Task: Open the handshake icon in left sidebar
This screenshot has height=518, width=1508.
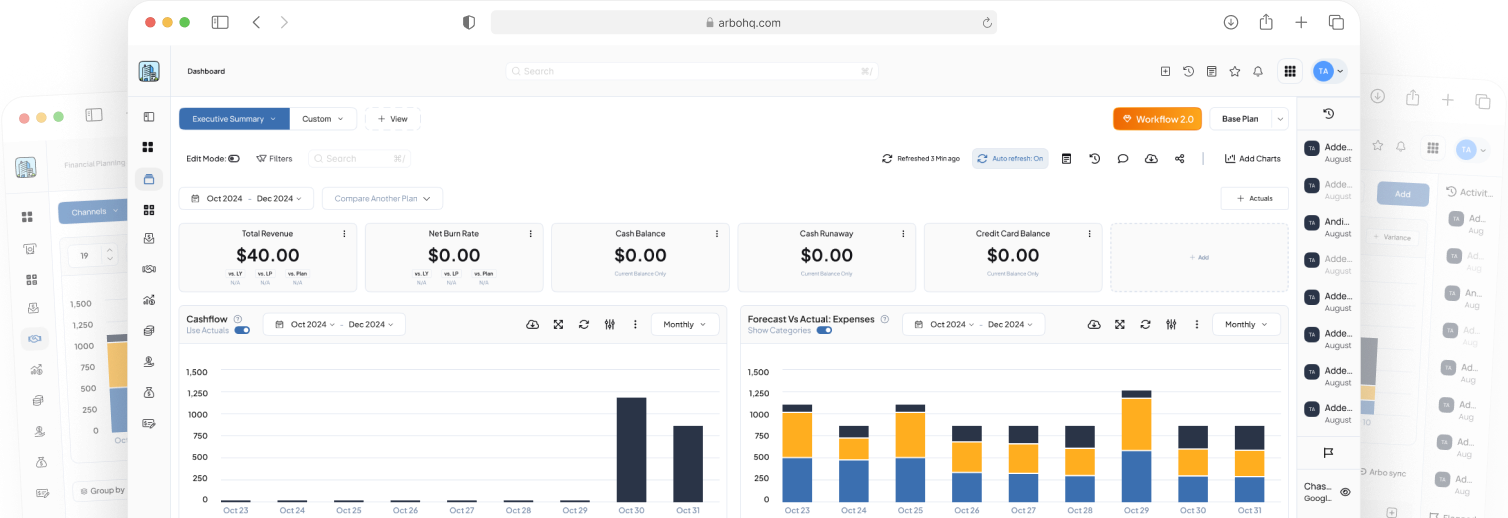Action: [149, 268]
